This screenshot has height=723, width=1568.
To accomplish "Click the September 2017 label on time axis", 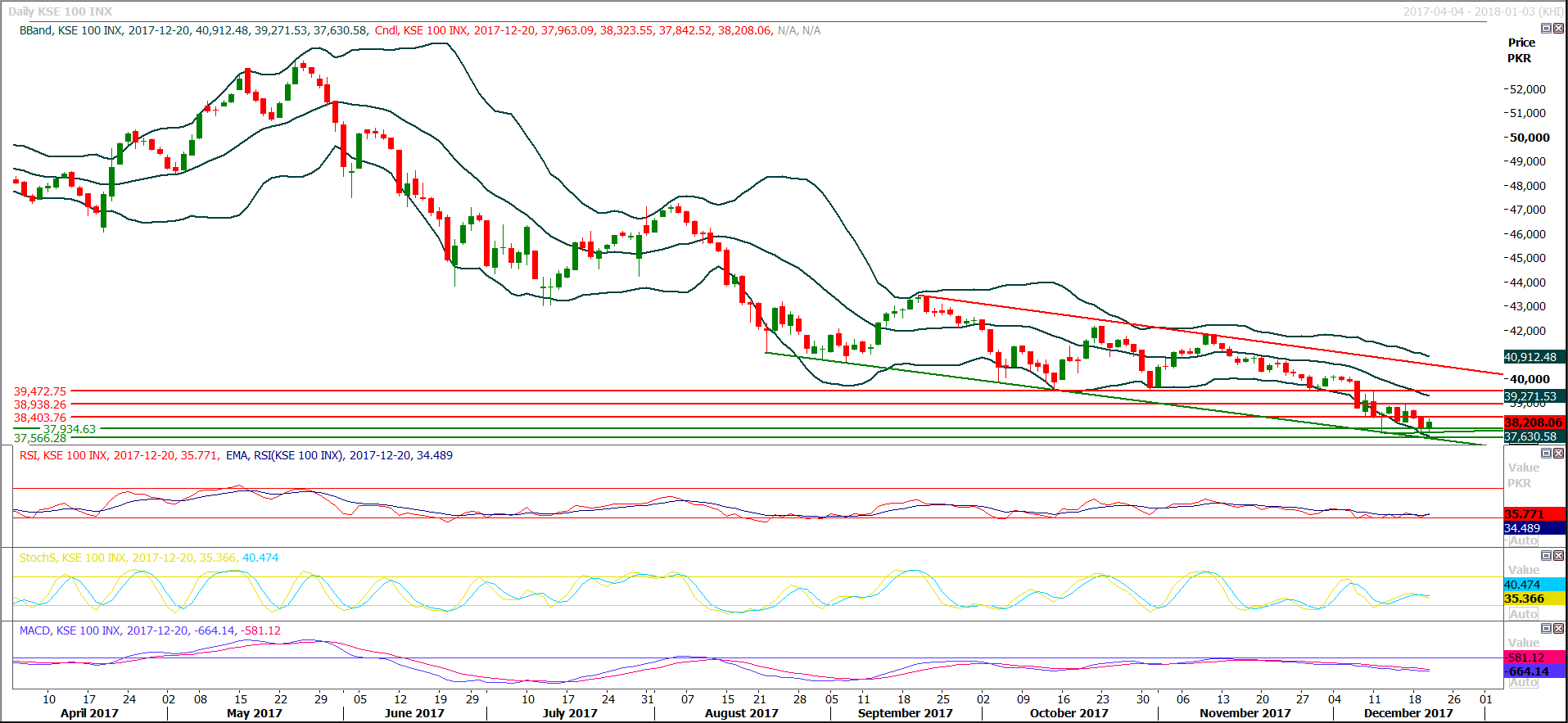I will pos(905,713).
